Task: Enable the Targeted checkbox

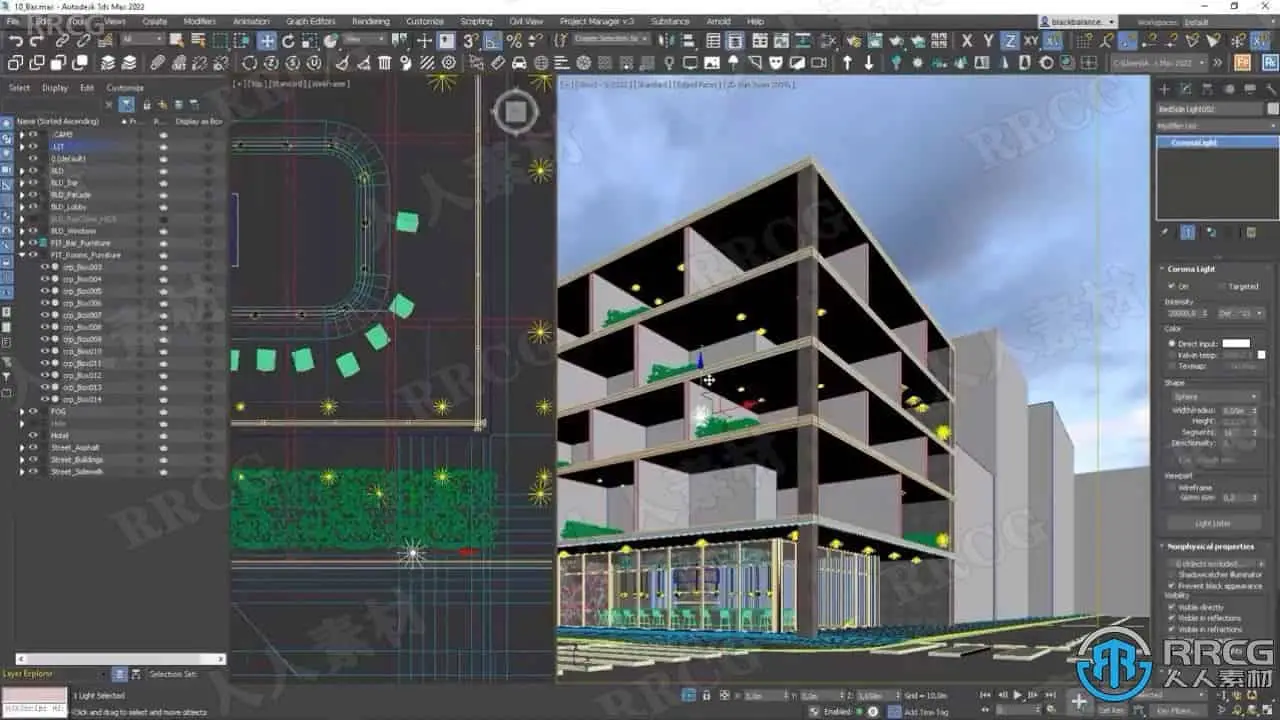Action: pyautogui.click(x=1222, y=286)
